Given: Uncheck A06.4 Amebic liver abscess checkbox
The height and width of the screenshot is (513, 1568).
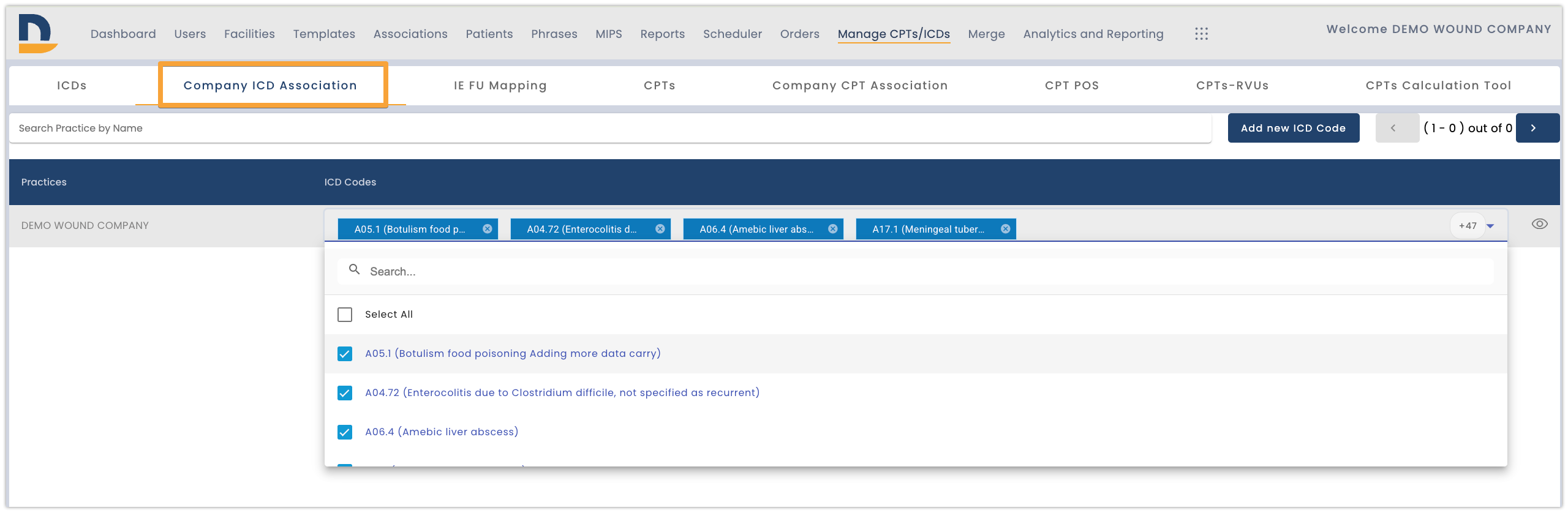Looking at the screenshot, I should coord(345,432).
